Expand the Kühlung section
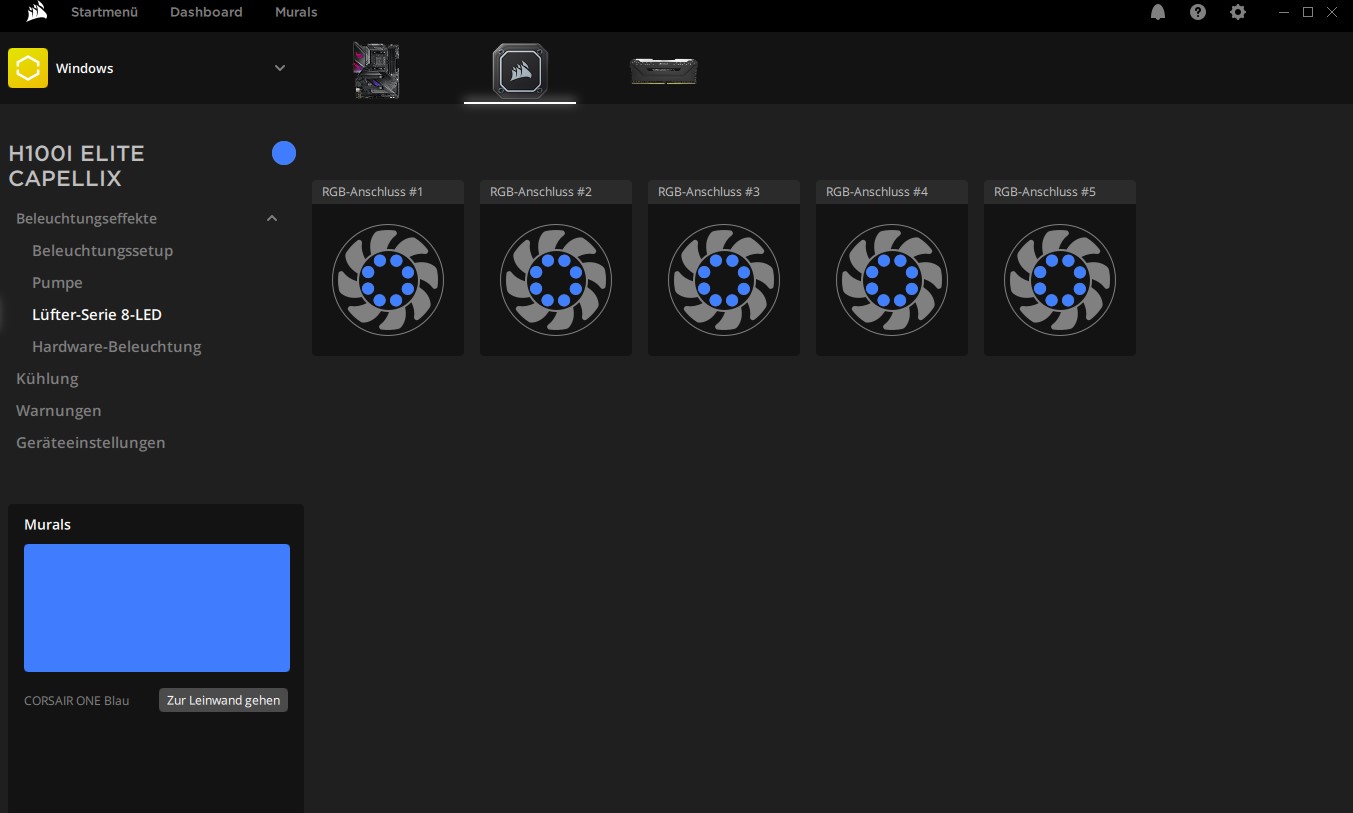The height and width of the screenshot is (813, 1353). pos(47,378)
